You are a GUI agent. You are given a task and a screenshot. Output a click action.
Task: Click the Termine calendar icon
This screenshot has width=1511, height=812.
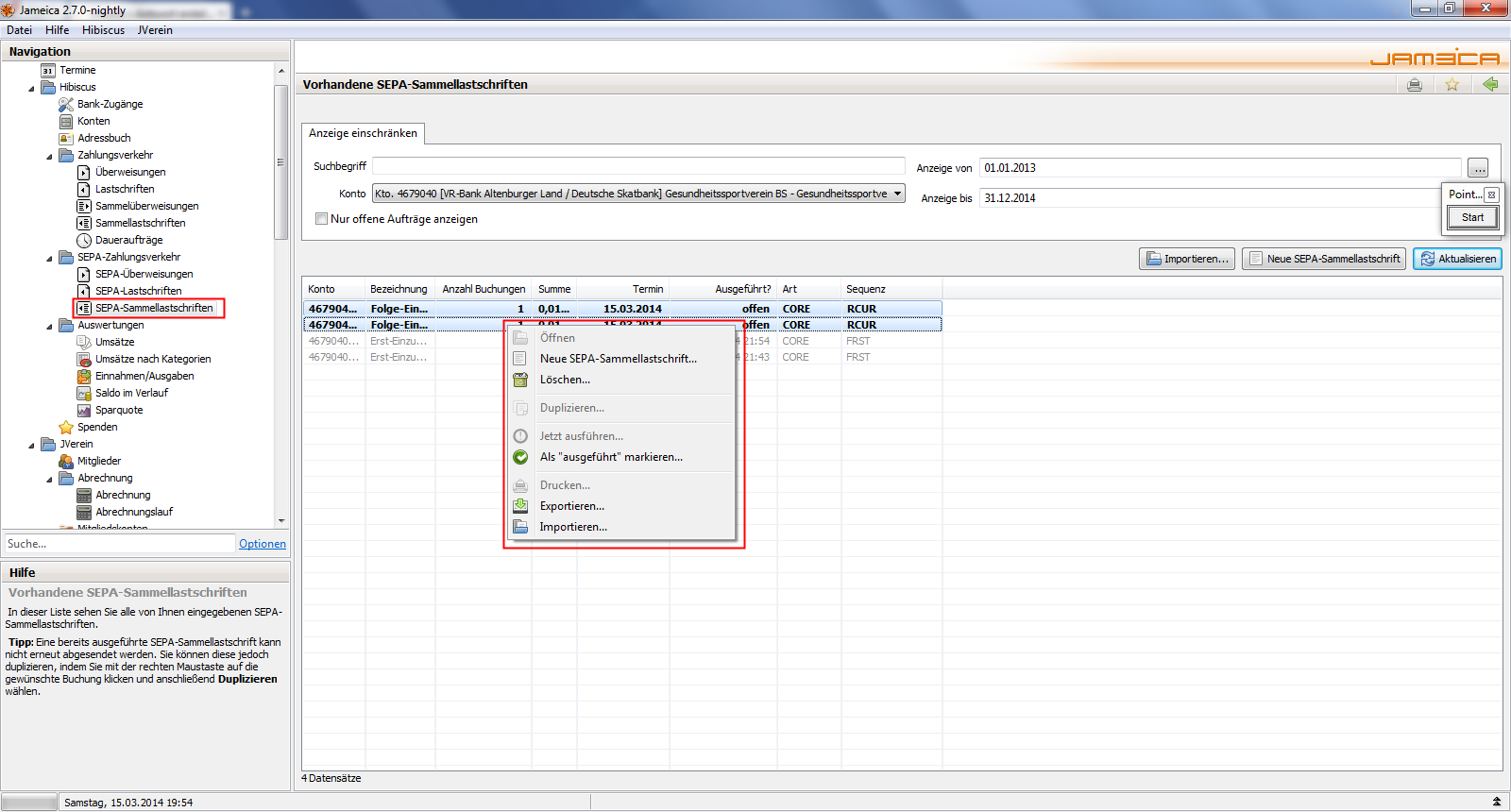[48, 71]
